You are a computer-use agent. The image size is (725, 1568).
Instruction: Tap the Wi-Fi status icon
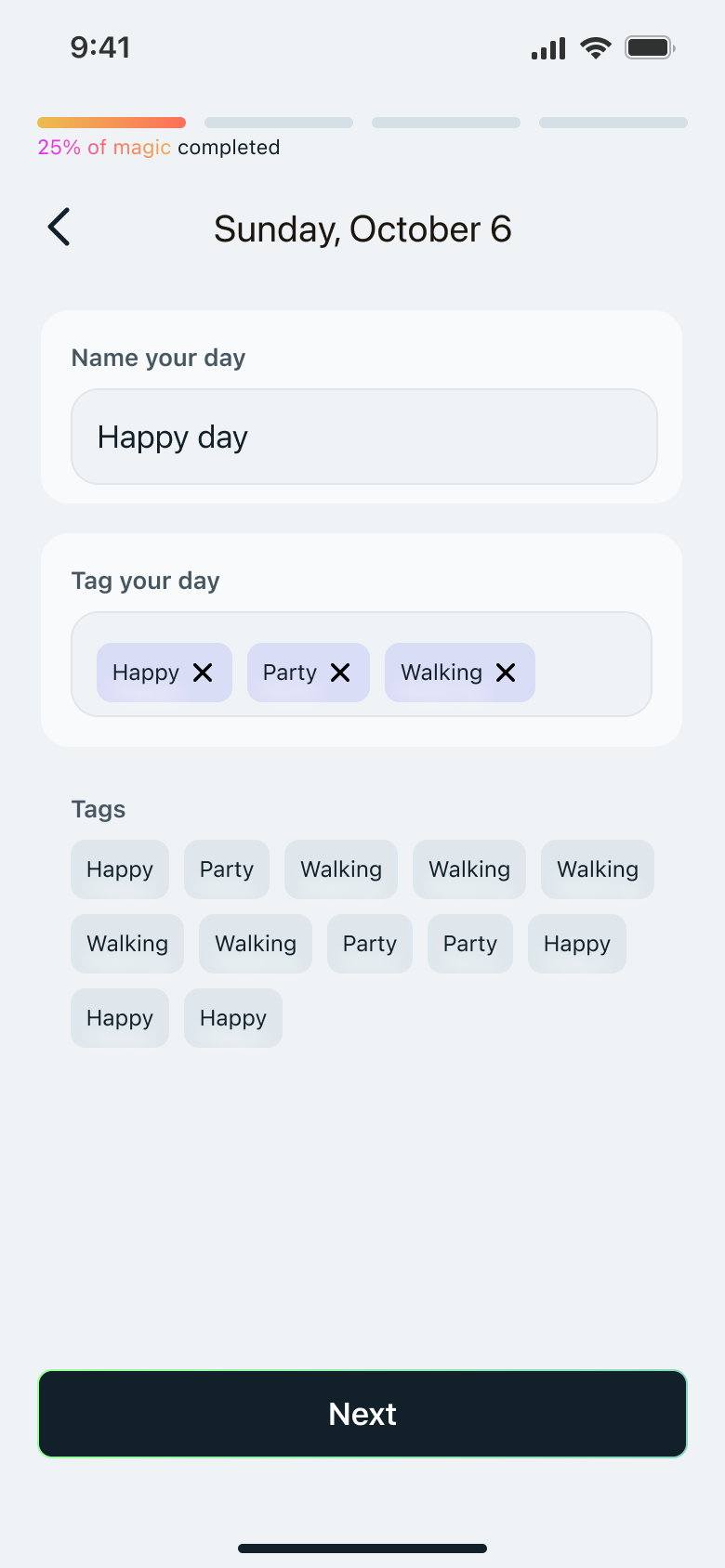click(595, 47)
